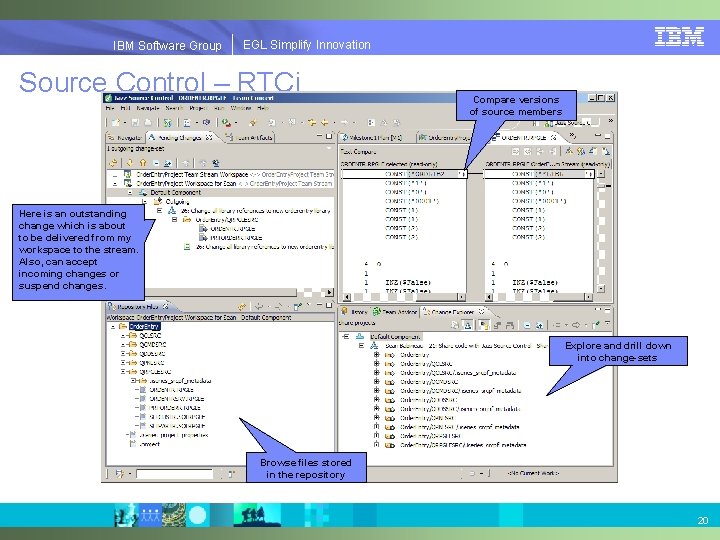
Task: Open the File menu
Action: (110, 108)
